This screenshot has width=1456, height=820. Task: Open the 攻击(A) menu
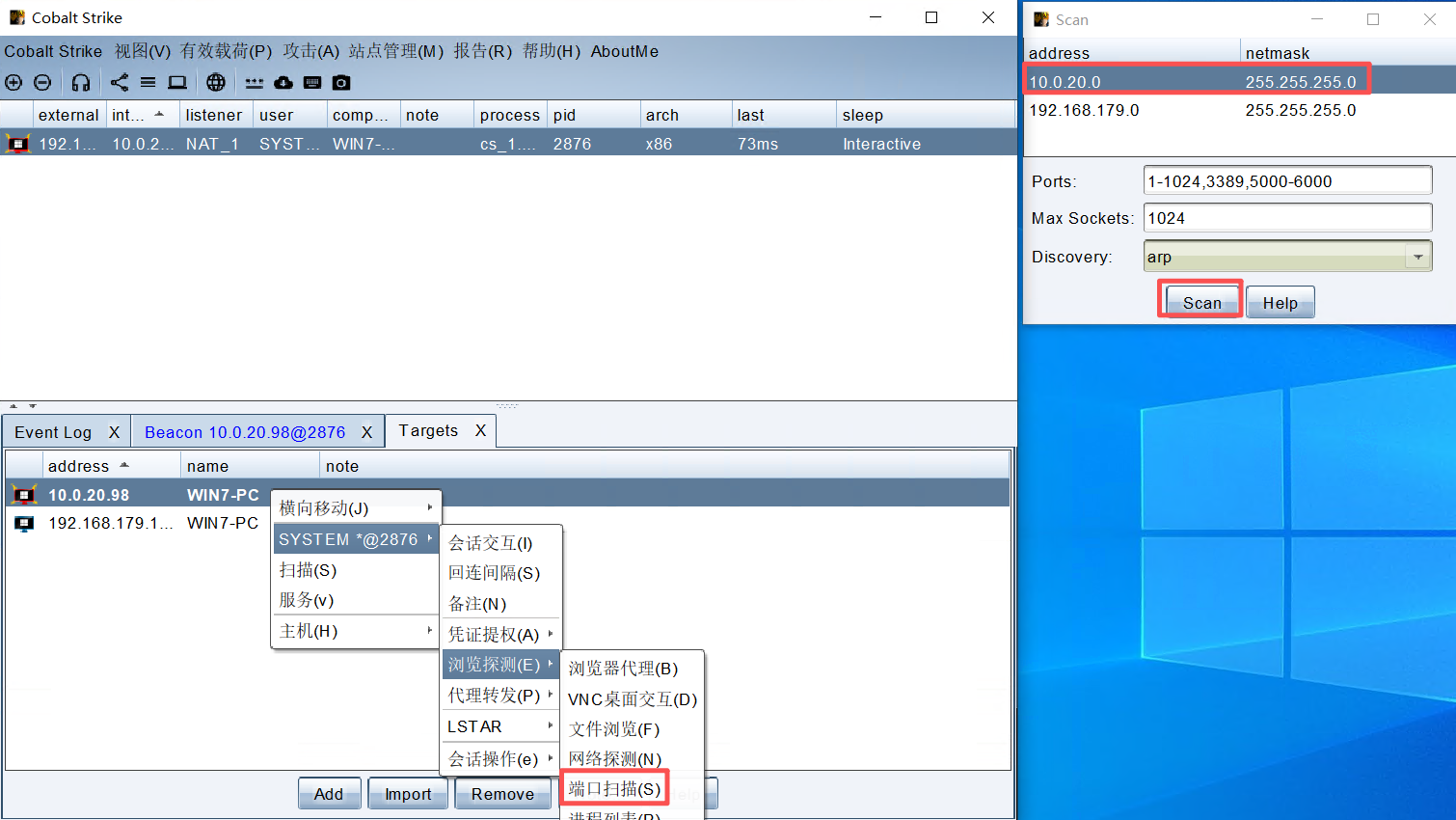coord(311,51)
